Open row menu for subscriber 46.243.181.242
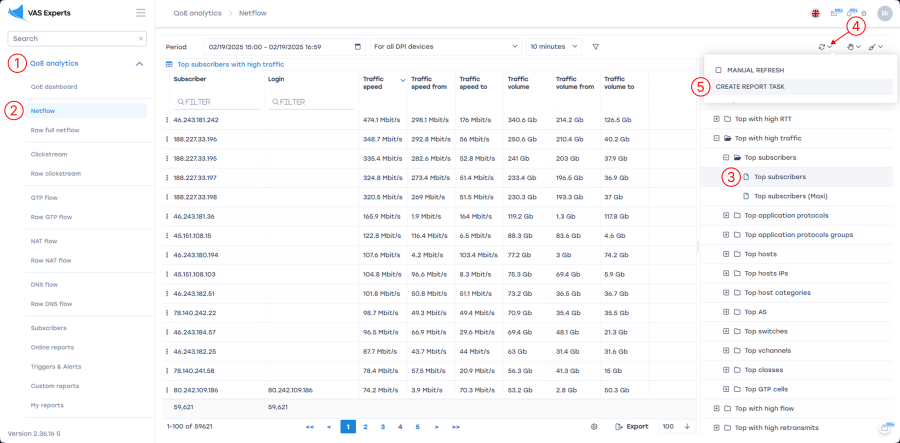900x443 pixels. pyautogui.click(x=168, y=120)
